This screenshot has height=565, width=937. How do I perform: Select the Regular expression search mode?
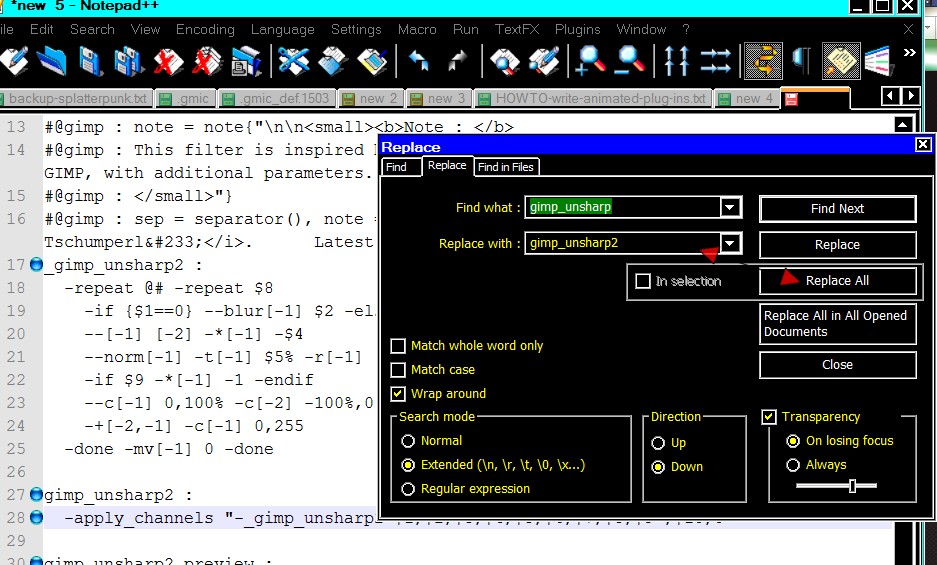click(408, 488)
